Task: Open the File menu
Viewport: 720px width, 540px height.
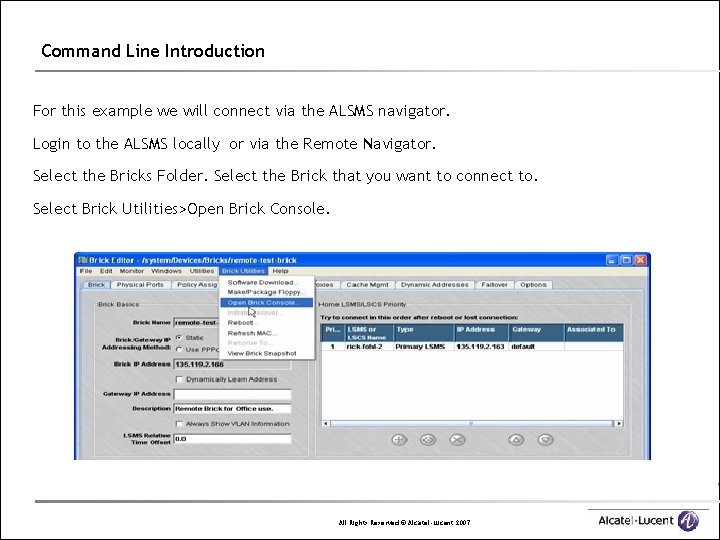Action: click(86, 271)
